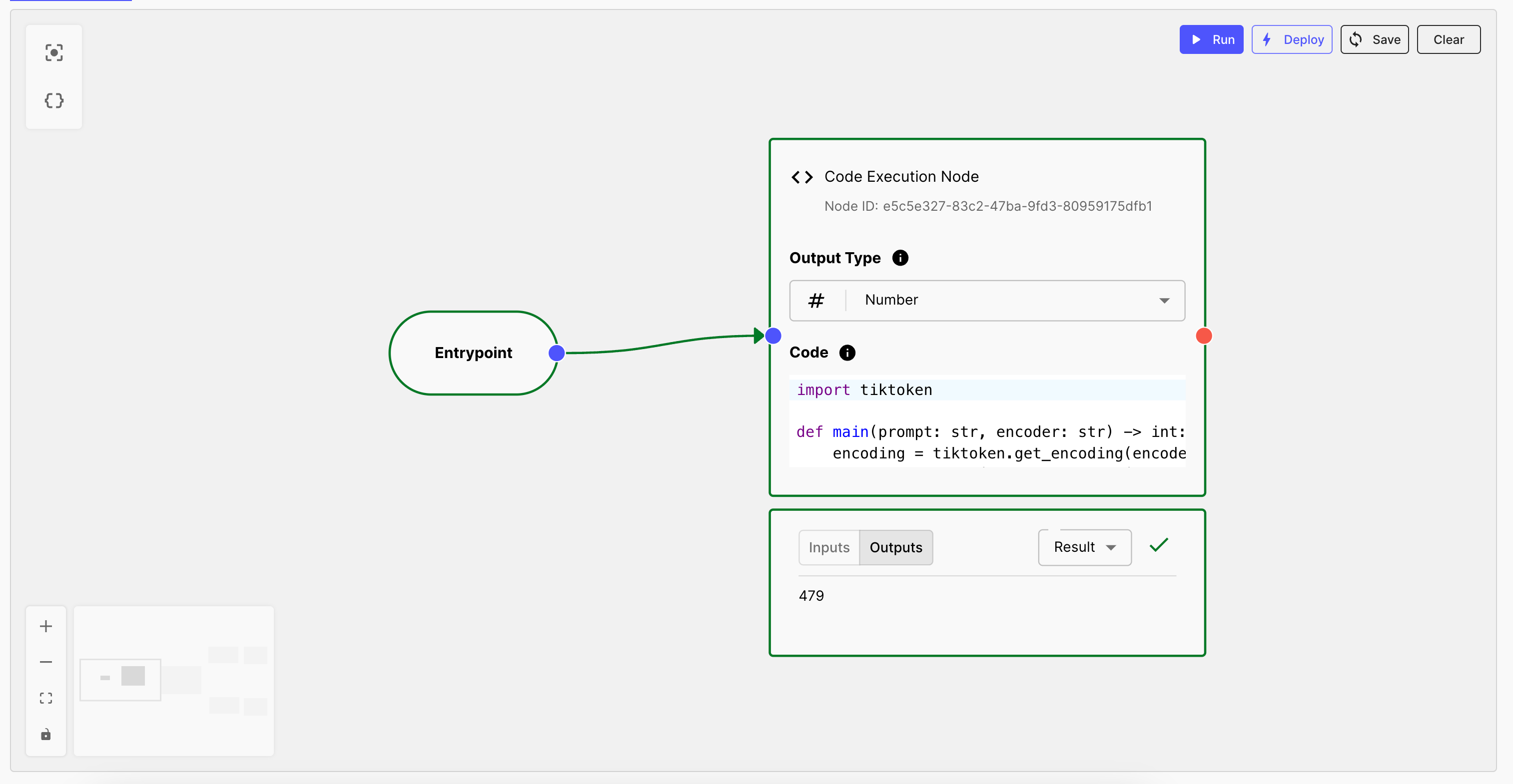Click the green success checkmark
This screenshot has height=784, width=1513.
point(1159,545)
